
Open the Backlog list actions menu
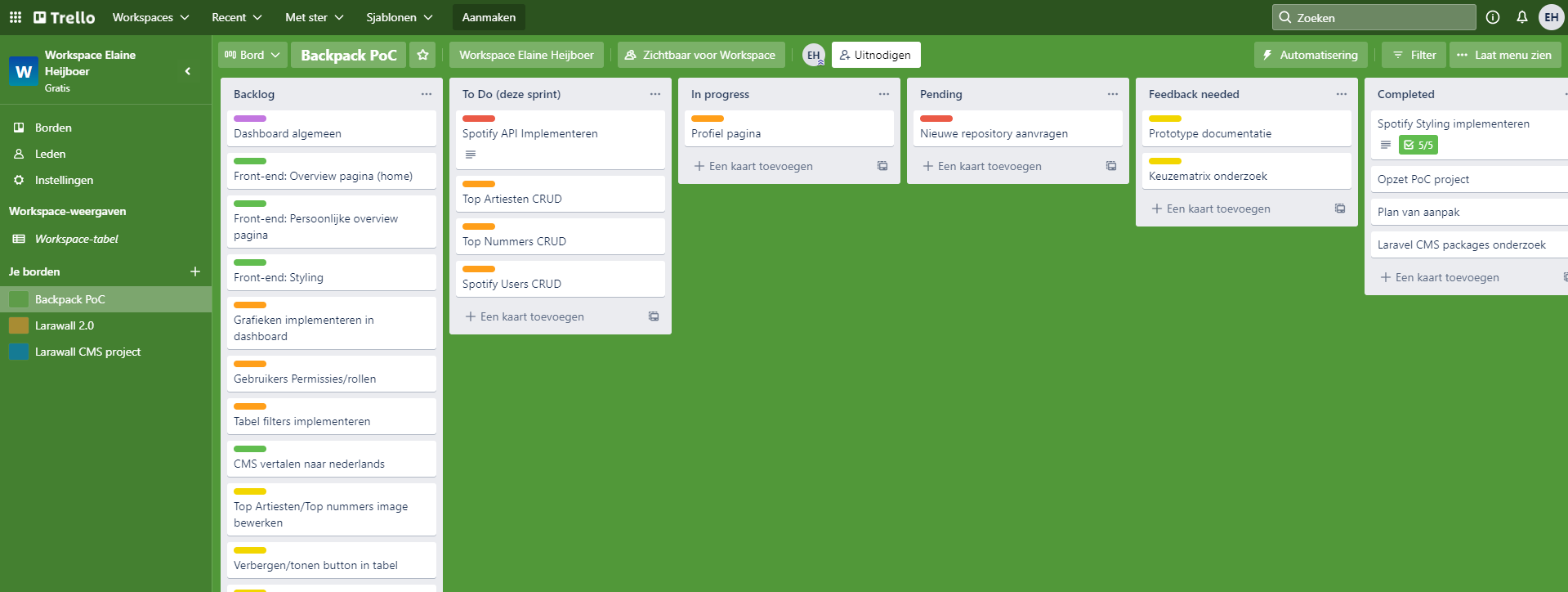pos(427,94)
